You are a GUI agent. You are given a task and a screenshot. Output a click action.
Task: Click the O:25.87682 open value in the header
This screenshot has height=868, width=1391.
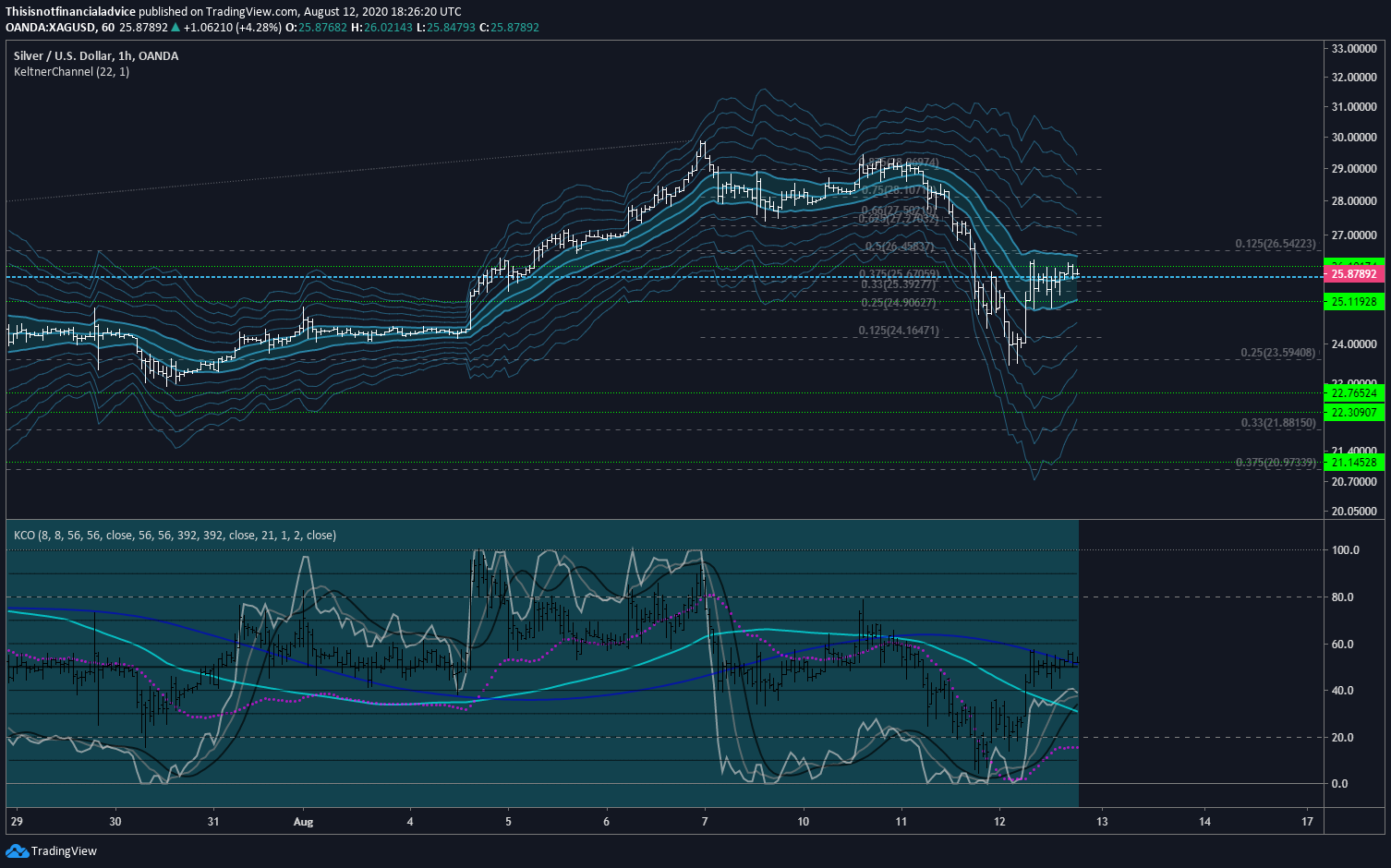tap(316, 28)
